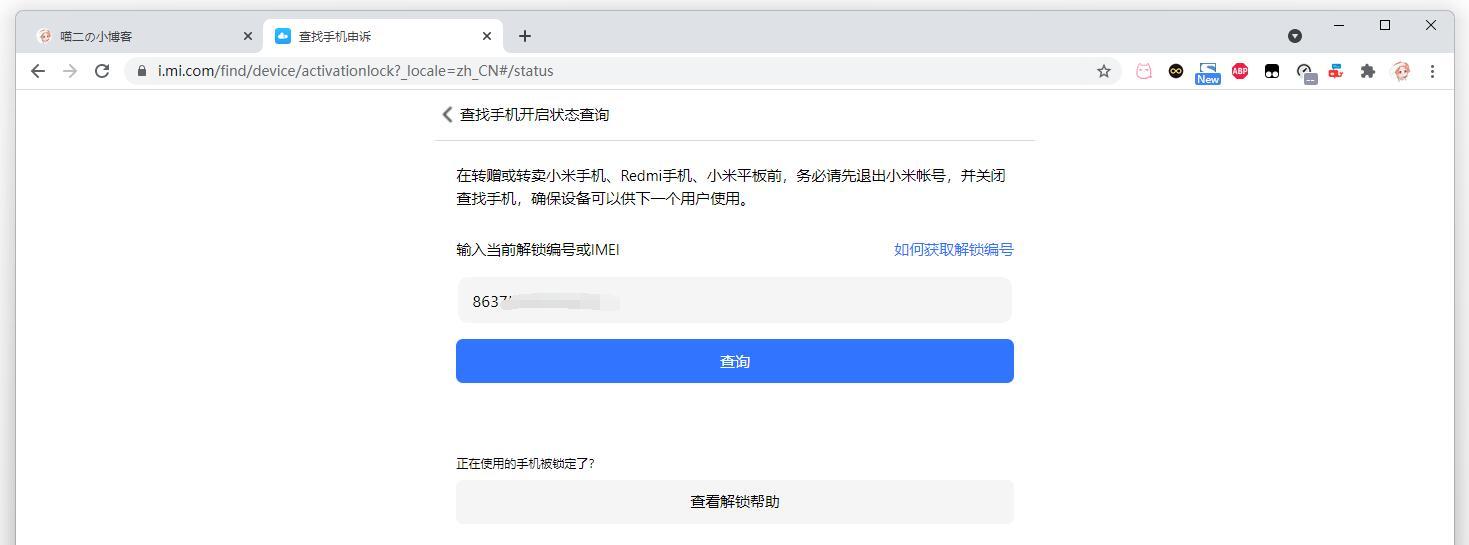The image size is (1469, 545).
Task: Add a new browser tab
Action: (525, 36)
